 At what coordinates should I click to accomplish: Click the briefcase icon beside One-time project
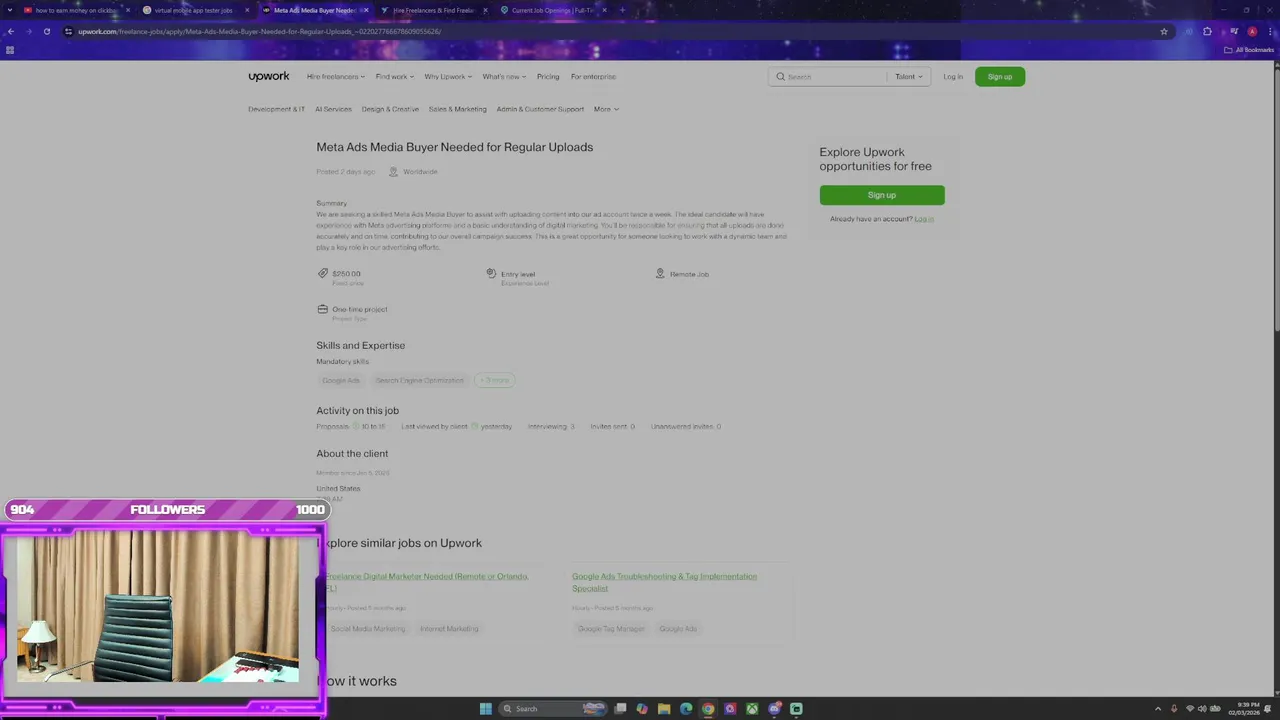click(x=323, y=309)
